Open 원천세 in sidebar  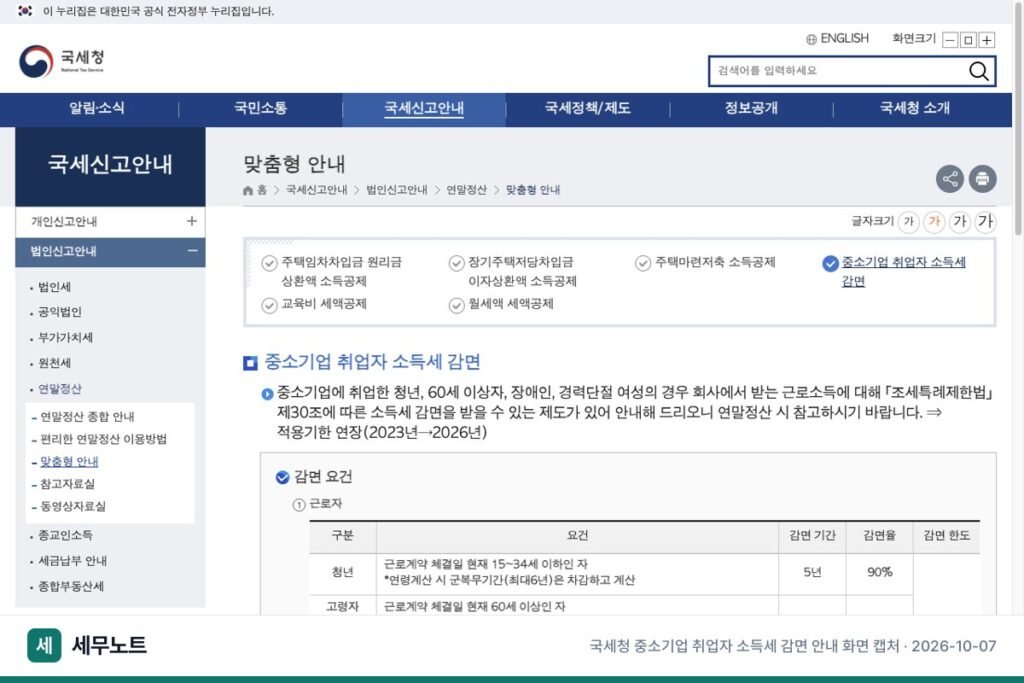click(54, 363)
